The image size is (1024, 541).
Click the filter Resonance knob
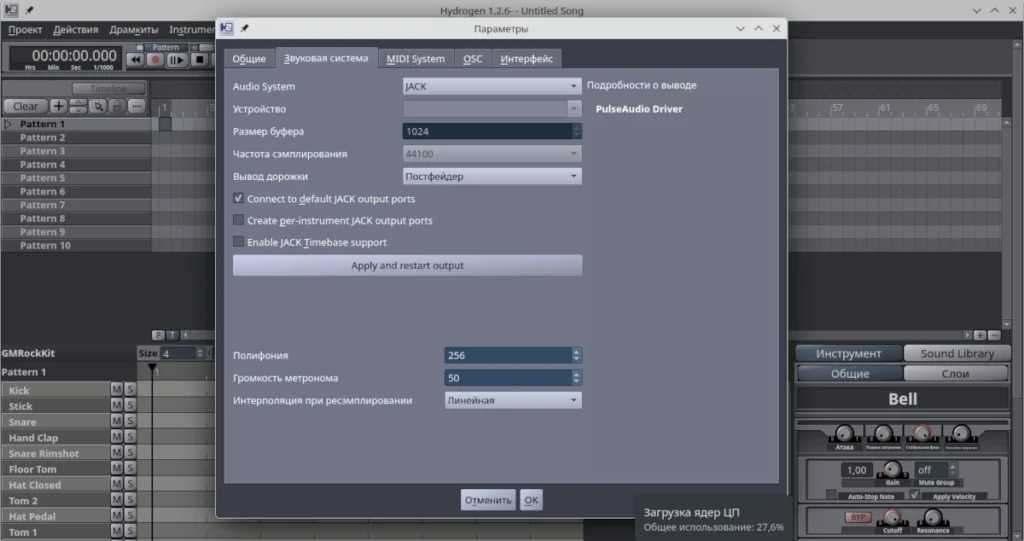[933, 517]
